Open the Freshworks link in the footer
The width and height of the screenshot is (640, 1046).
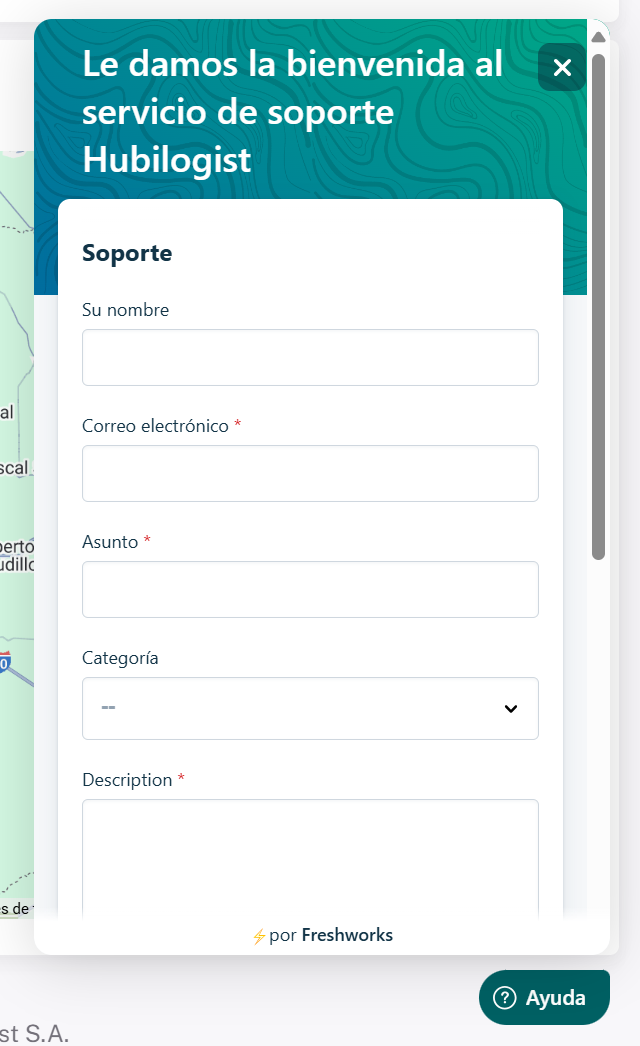coord(347,936)
